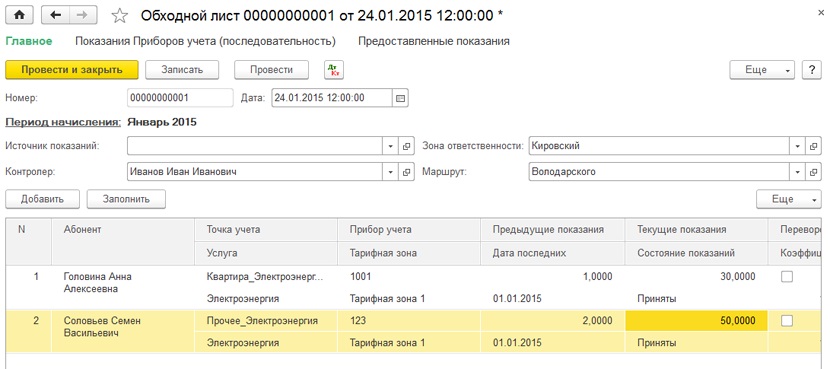Expand the Контролер dropdown arrow
830x369 pixels.
[x=391, y=172]
